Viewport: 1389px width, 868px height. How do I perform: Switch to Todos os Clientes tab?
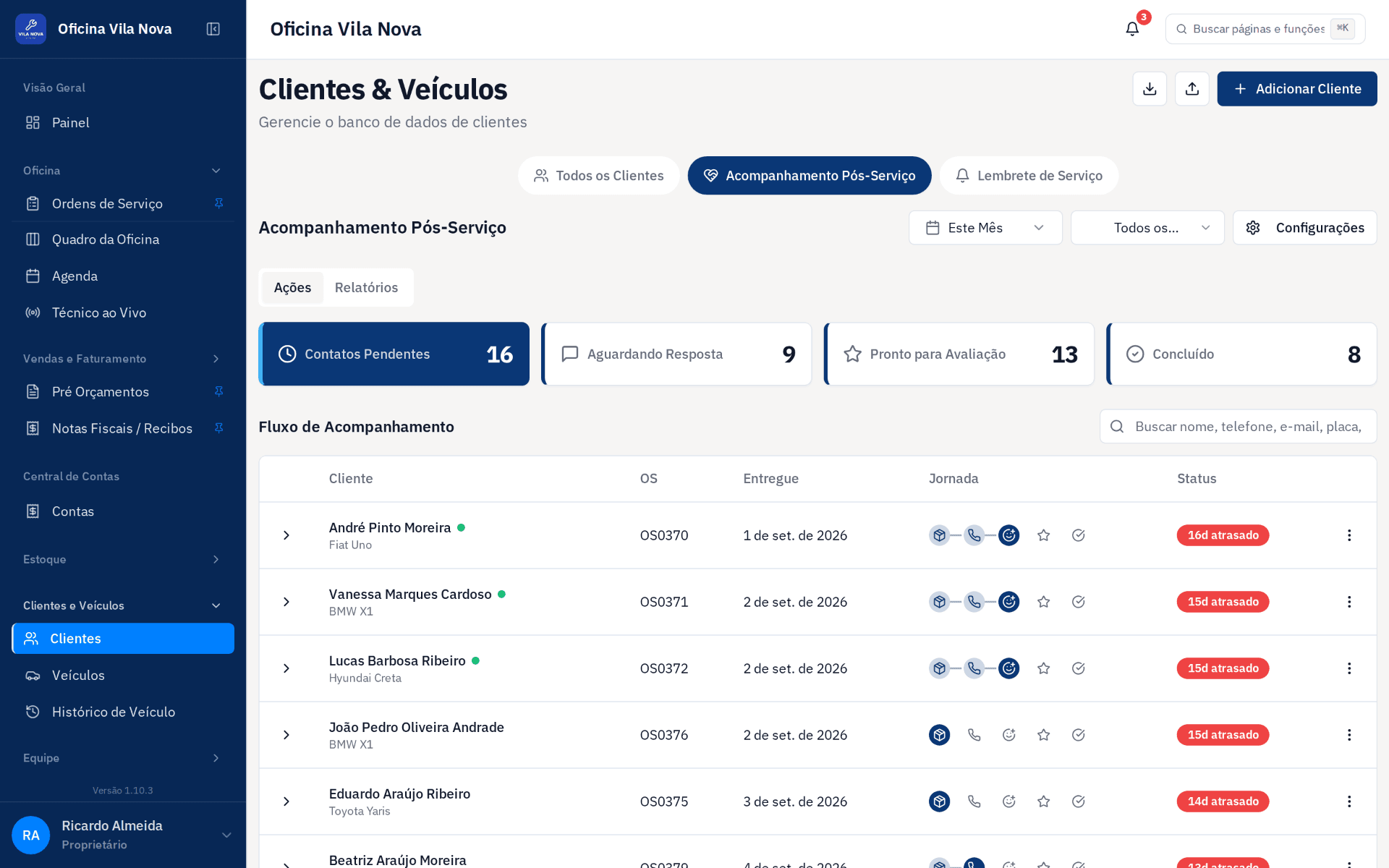598,176
